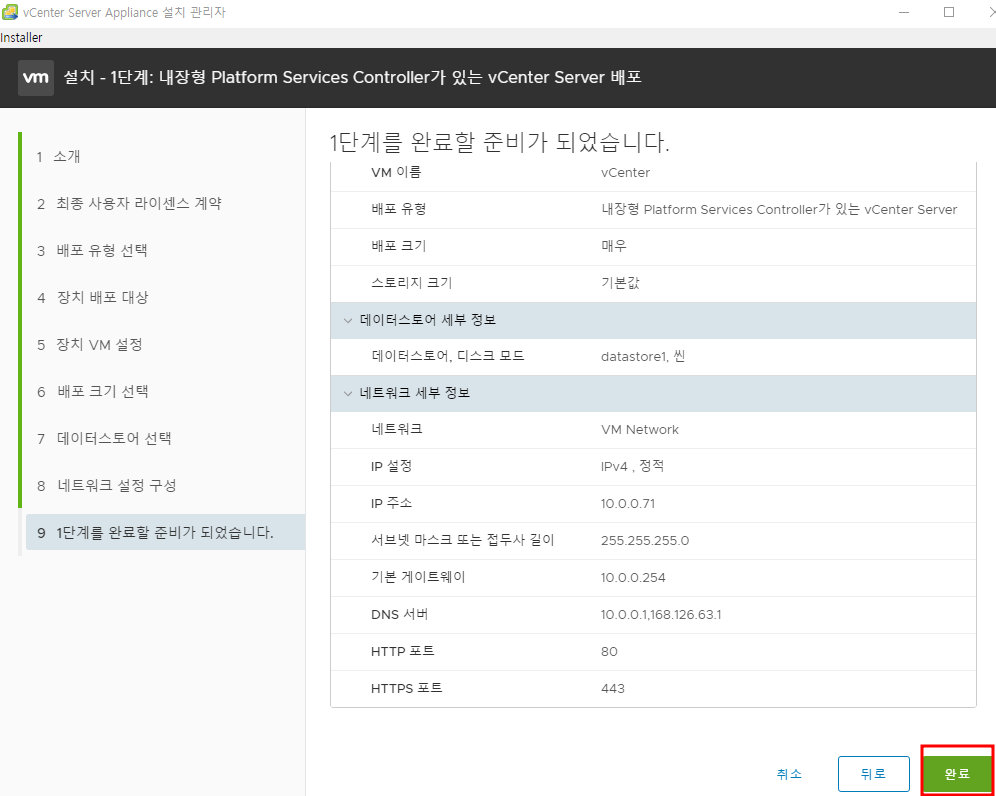The image size is (996, 796).
Task: Select step 3 배포 유형 선택
Action: pos(92,250)
